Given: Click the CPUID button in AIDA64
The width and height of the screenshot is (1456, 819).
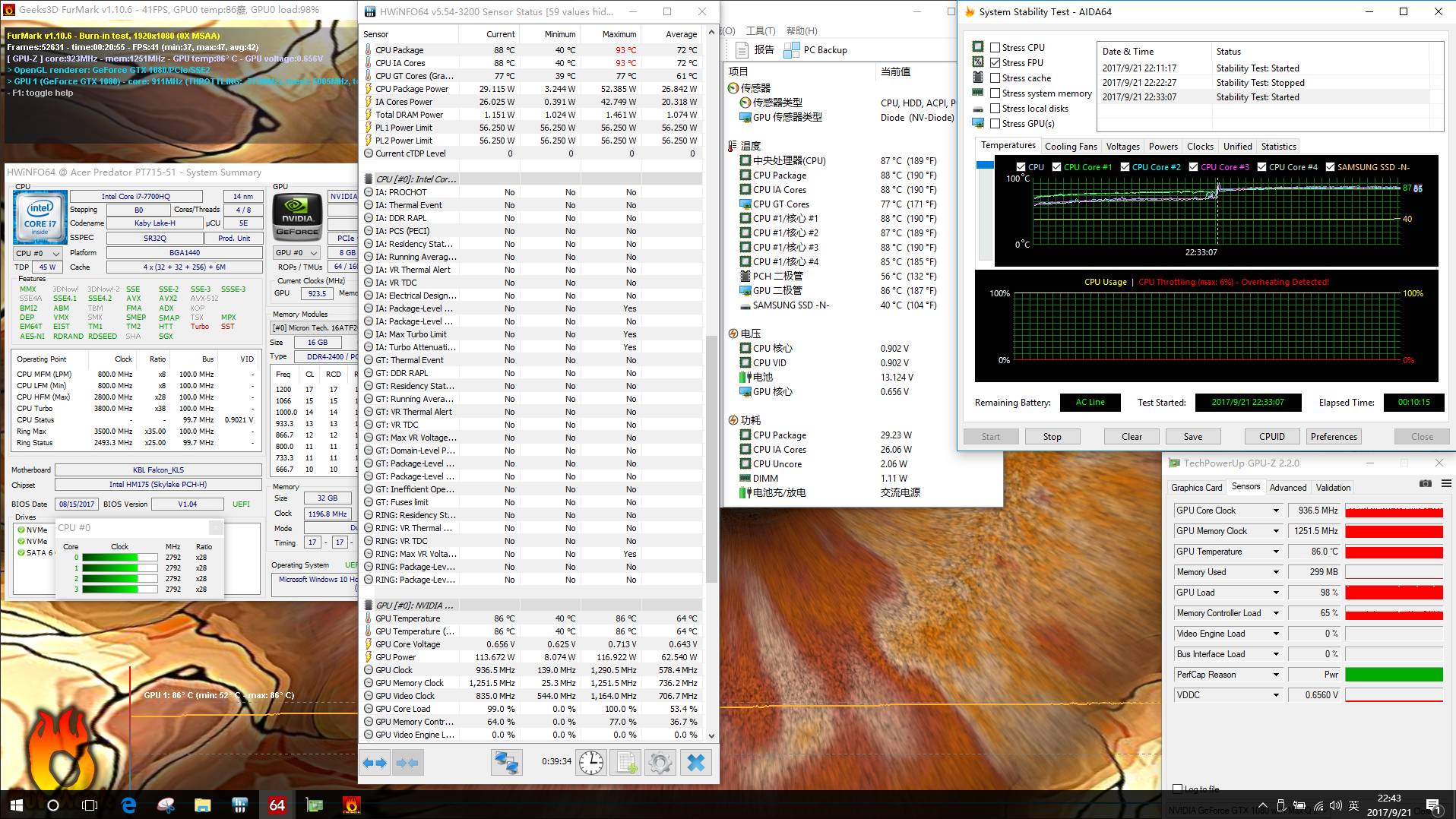Looking at the screenshot, I should [x=1271, y=437].
